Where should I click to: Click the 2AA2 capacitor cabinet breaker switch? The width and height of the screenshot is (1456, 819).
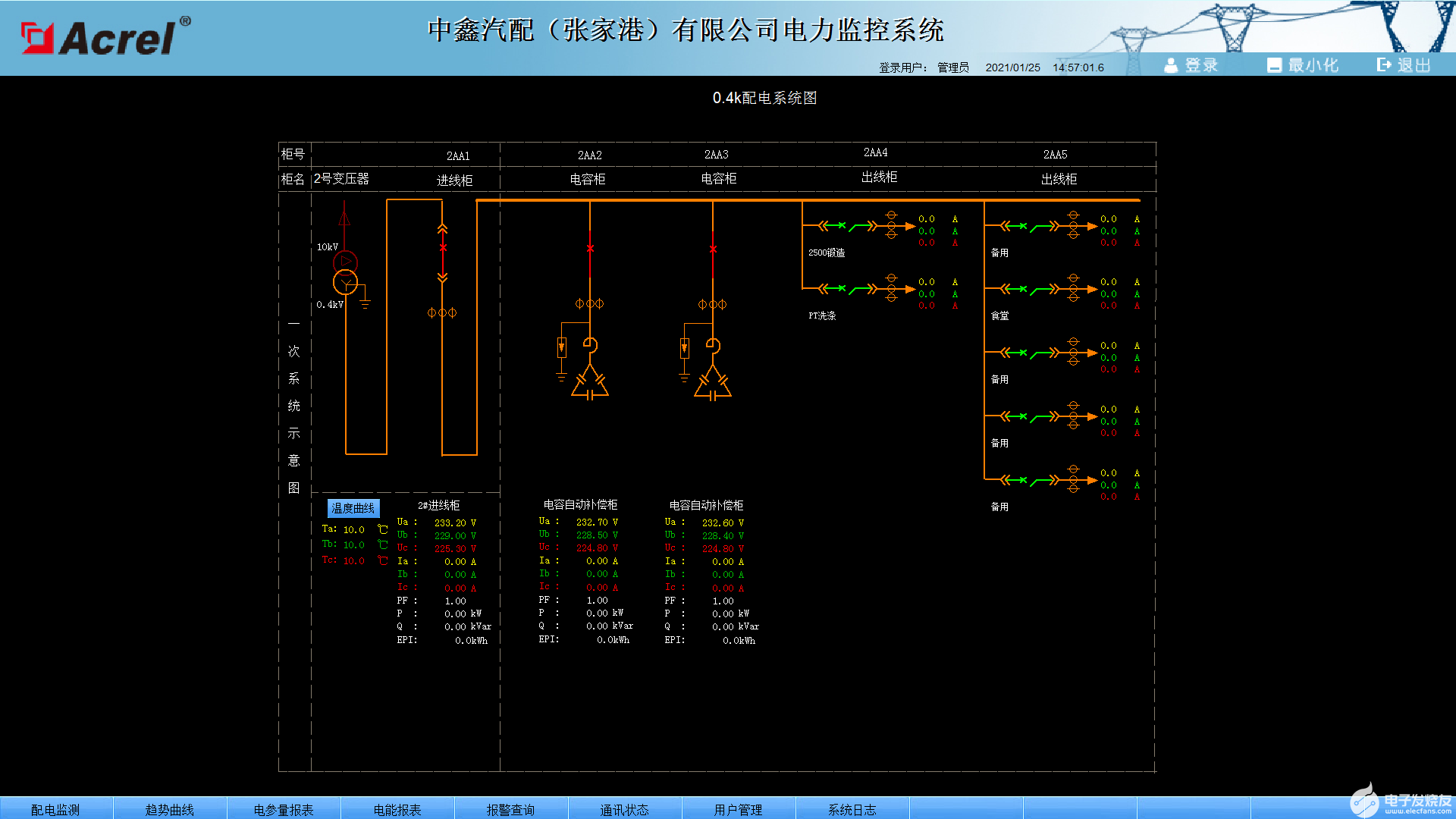[x=590, y=249]
